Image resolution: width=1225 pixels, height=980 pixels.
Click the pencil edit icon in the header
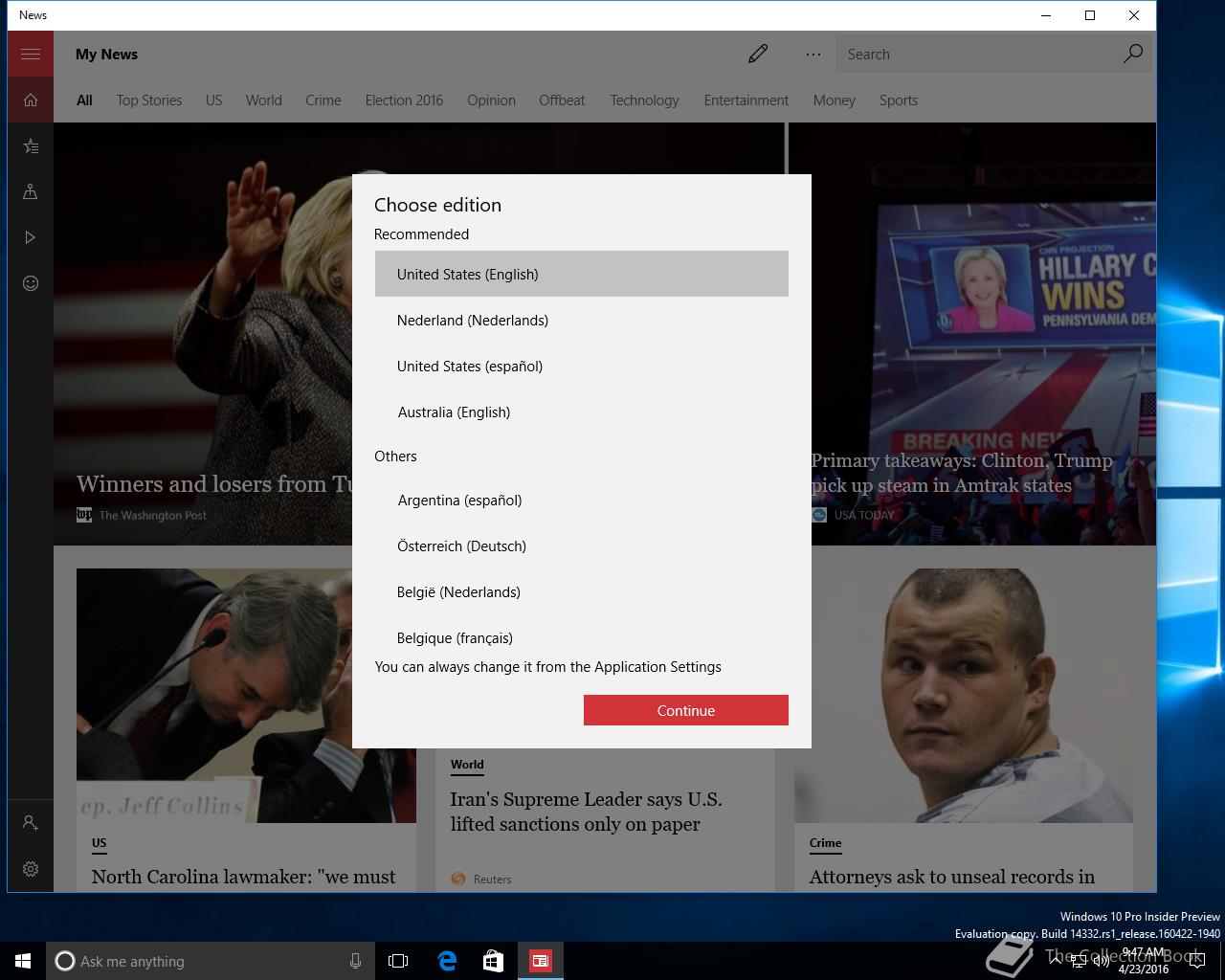tap(758, 54)
